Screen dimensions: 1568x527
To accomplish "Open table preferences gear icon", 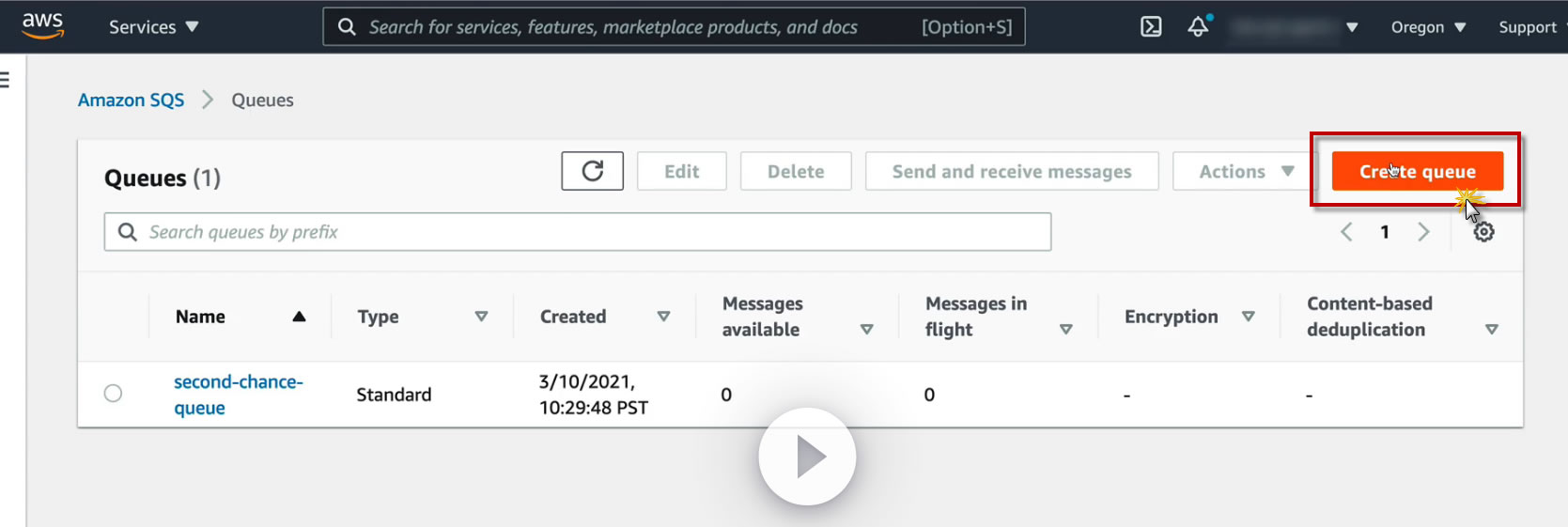I will click(1483, 232).
